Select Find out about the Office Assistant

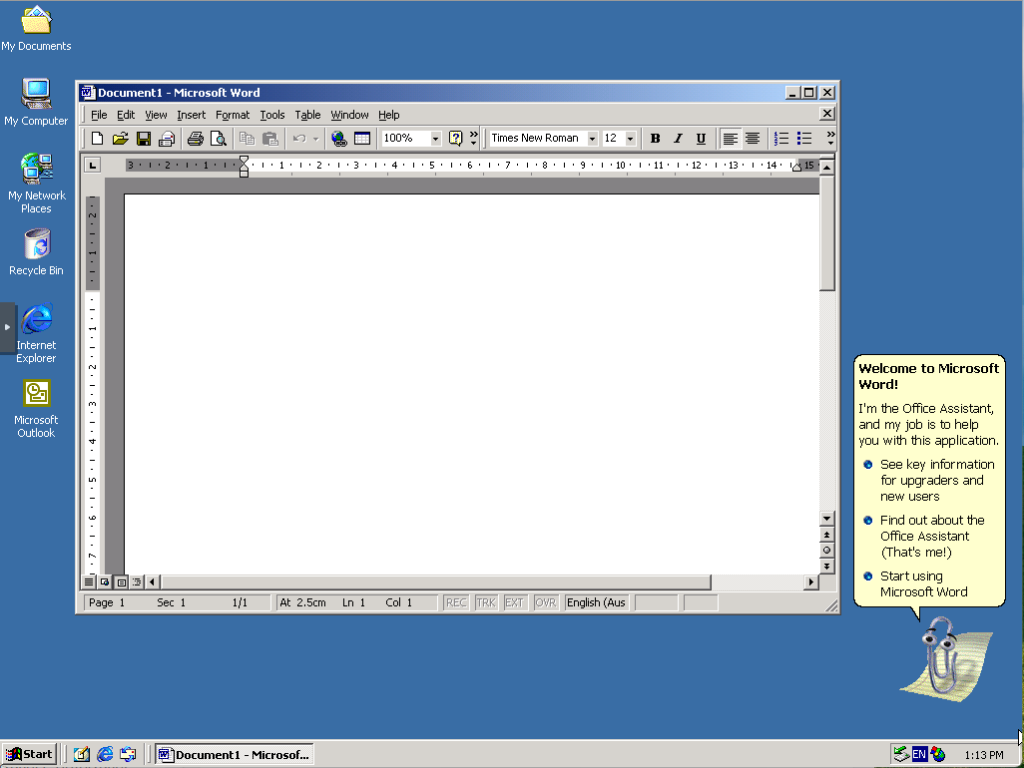click(x=932, y=536)
